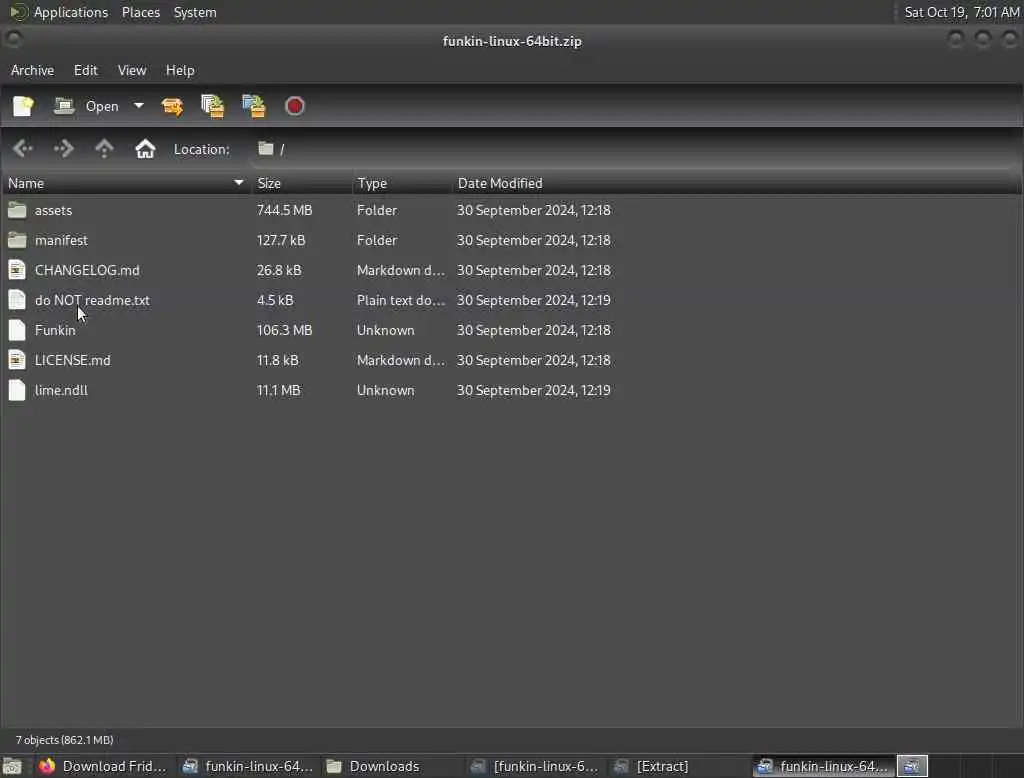
Task: Click the window menu icon at title bar left
Action: pos(13,41)
